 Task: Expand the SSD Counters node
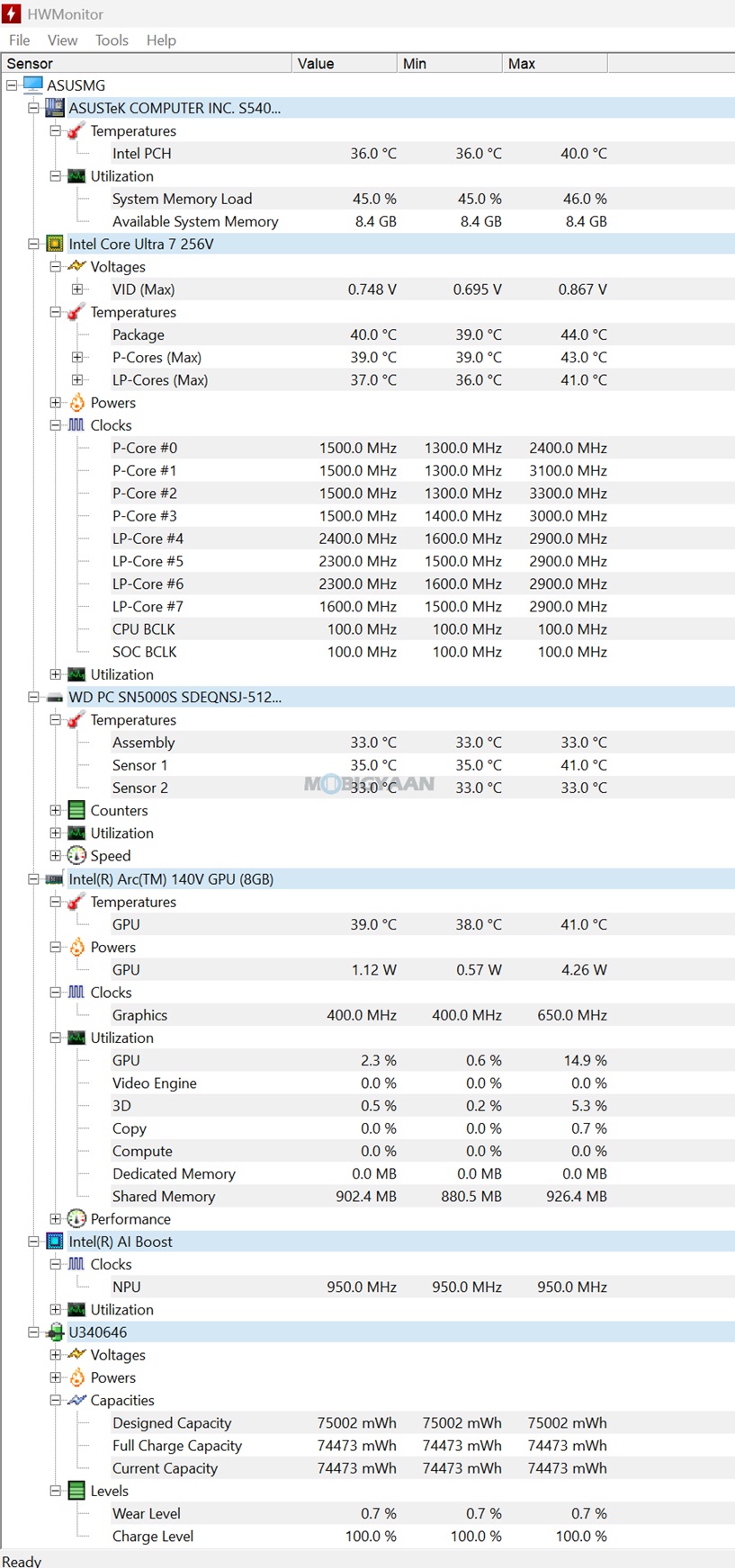click(x=55, y=810)
